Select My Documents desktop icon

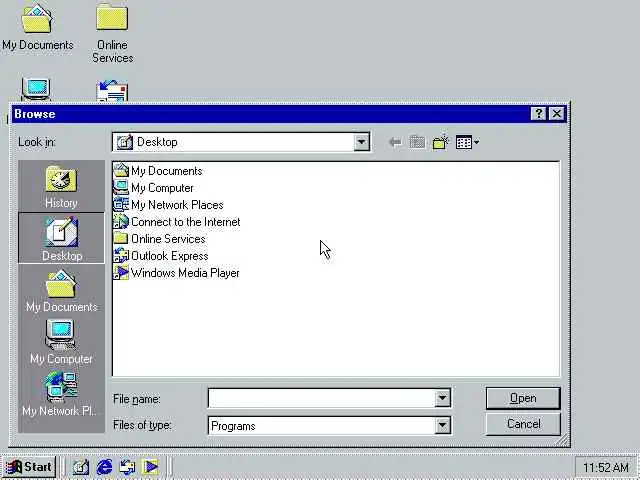pyautogui.click(x=38, y=27)
